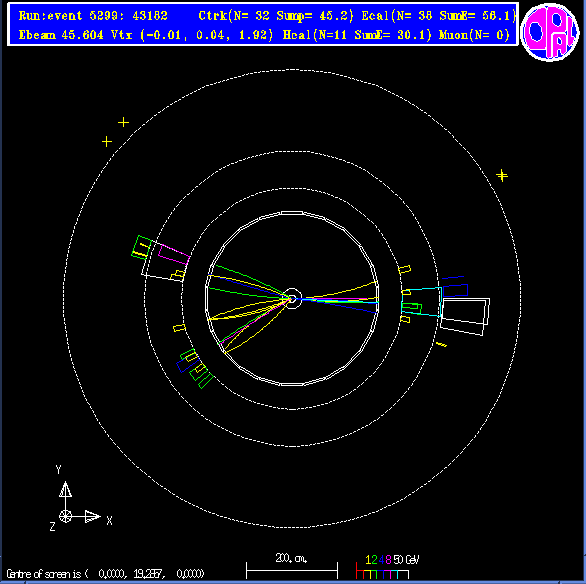
Task: Click the Centre of screen coordinates text
Action: tap(105, 574)
